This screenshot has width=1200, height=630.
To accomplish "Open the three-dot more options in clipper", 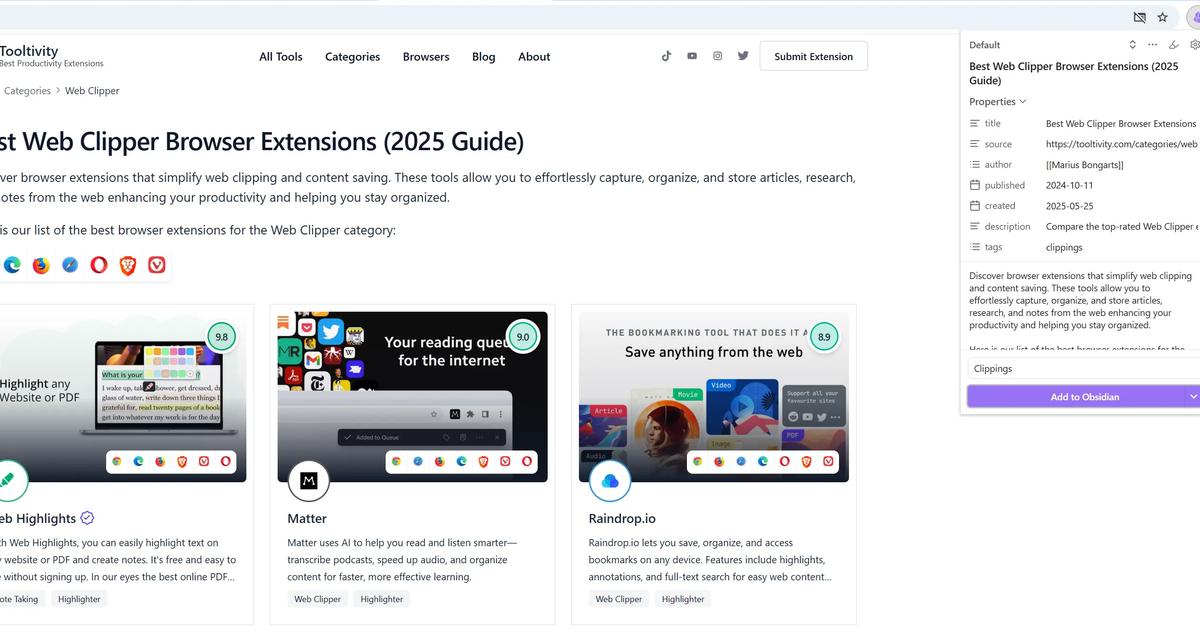I will click(1152, 45).
